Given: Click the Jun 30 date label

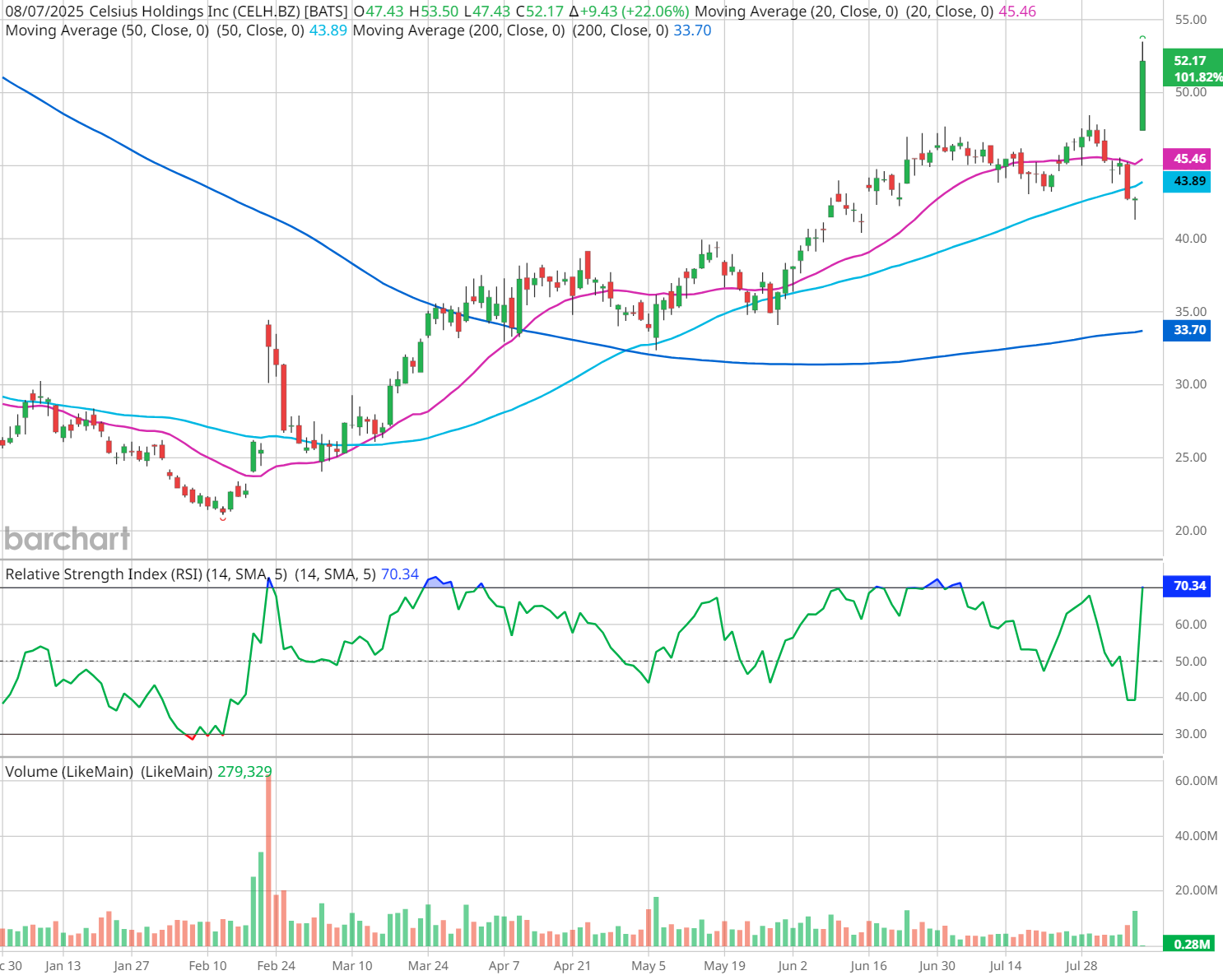Looking at the screenshot, I should (937, 966).
